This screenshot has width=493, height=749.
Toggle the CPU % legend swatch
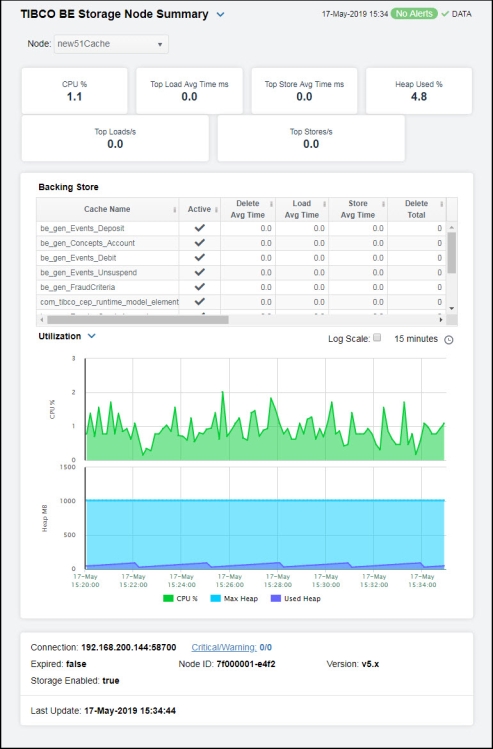pos(168,599)
